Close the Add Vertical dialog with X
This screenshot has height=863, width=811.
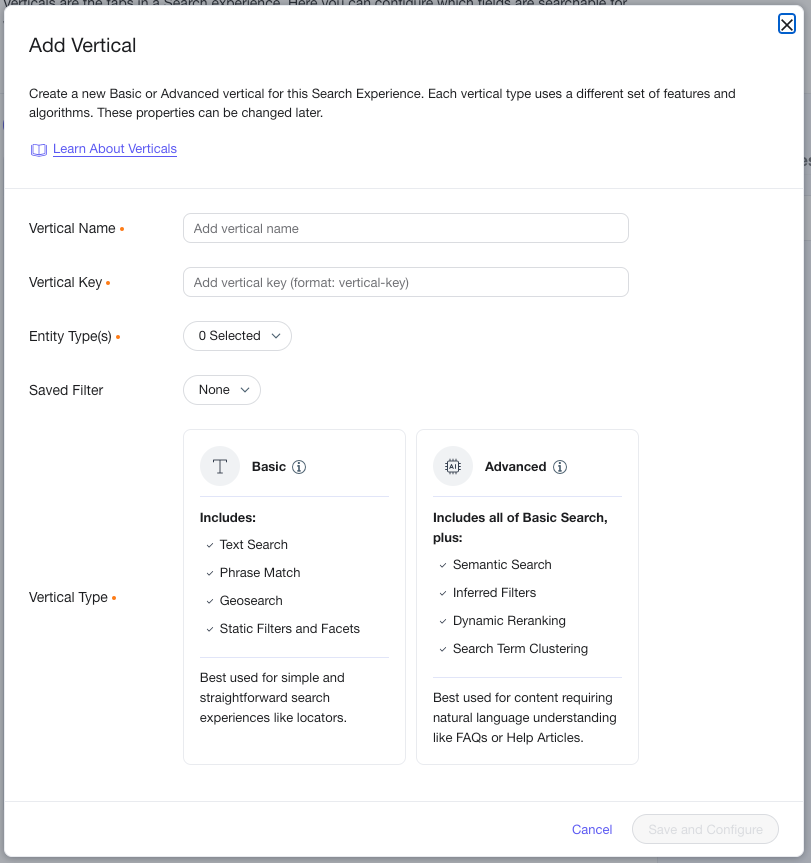click(x=786, y=24)
